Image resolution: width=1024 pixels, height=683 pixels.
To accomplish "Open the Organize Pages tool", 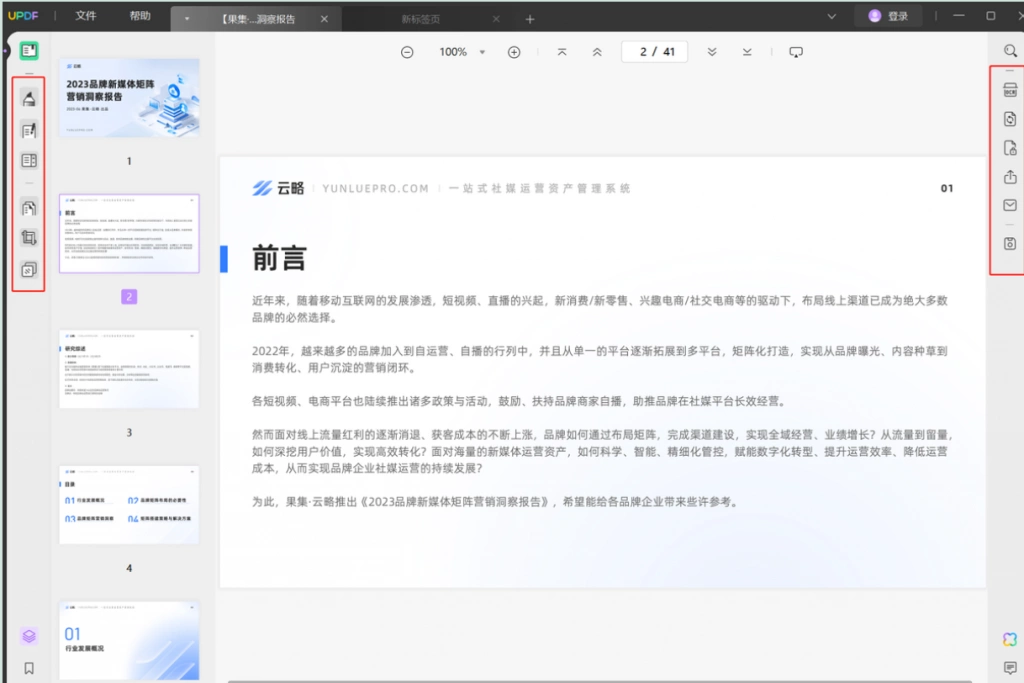I will point(29,208).
